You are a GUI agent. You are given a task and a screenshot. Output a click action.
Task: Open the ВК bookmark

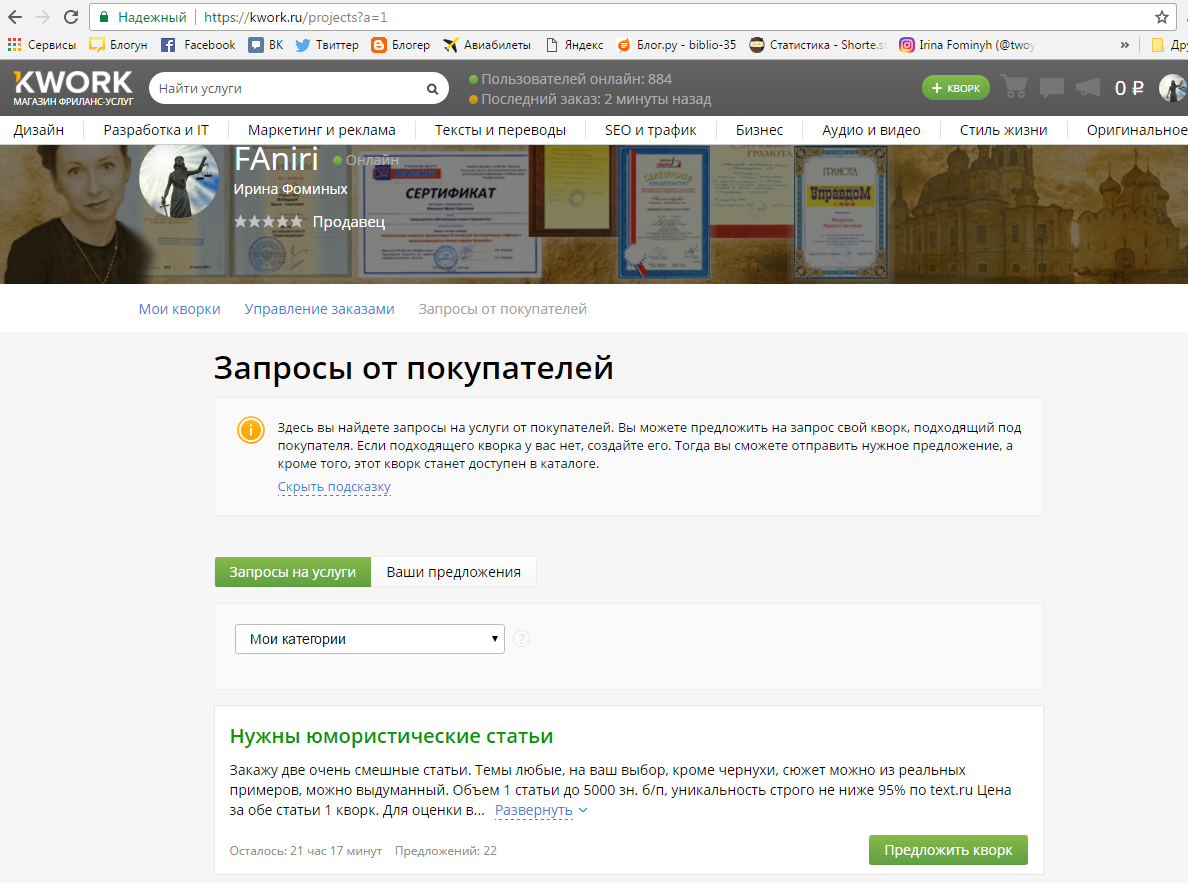(x=266, y=45)
